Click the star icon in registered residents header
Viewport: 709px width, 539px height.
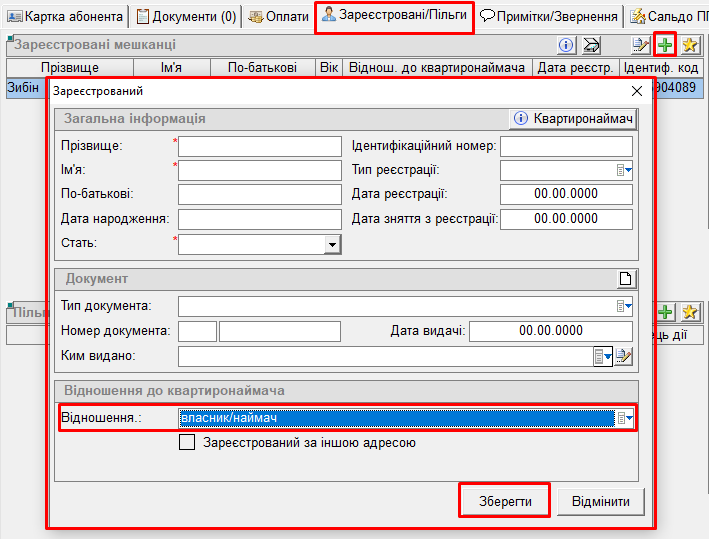(x=689, y=45)
